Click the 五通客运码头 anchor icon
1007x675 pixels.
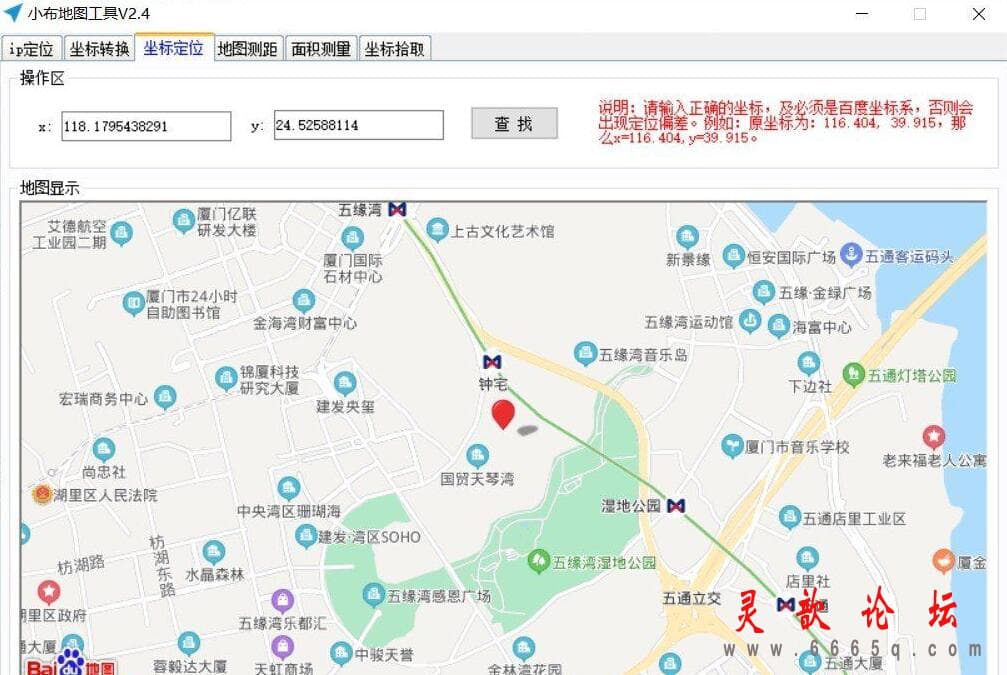[x=851, y=255]
